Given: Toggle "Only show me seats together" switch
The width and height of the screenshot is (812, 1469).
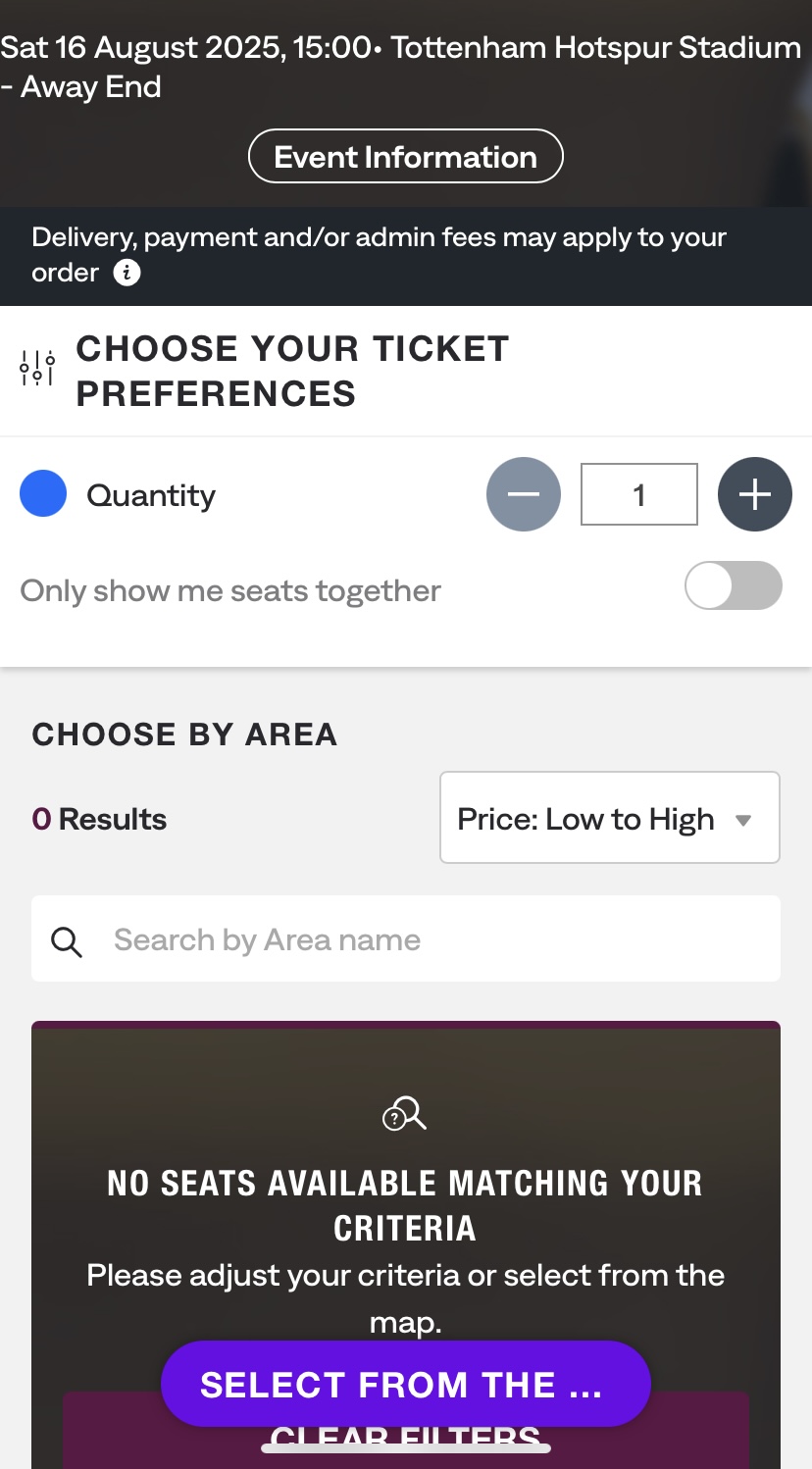Looking at the screenshot, I should coord(733,586).
